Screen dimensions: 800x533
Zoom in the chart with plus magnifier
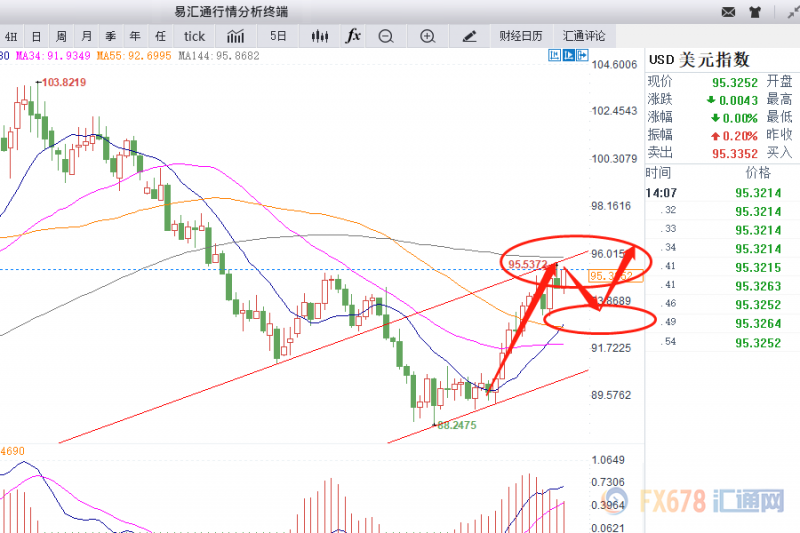point(428,36)
